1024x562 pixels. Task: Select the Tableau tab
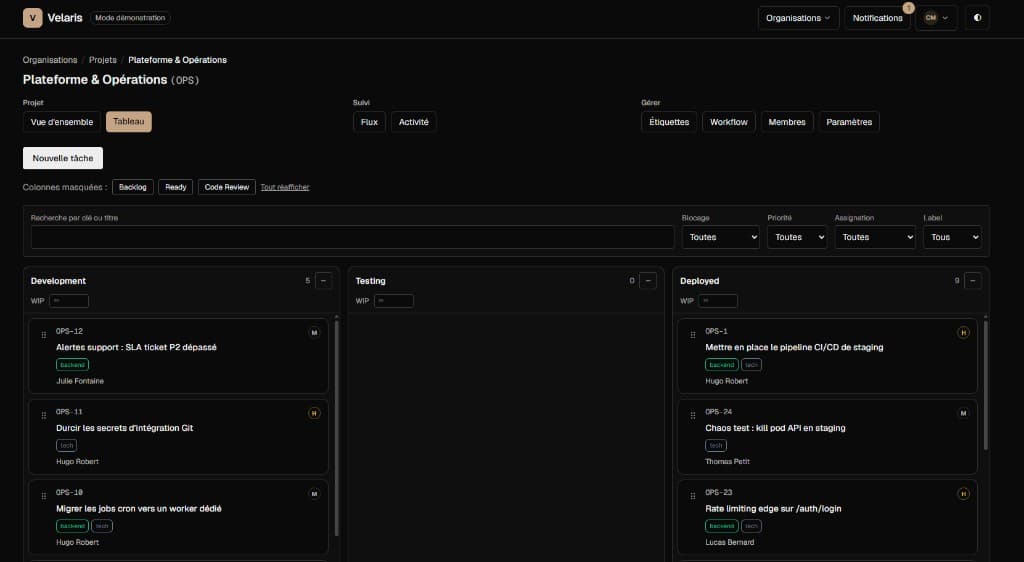(x=129, y=121)
